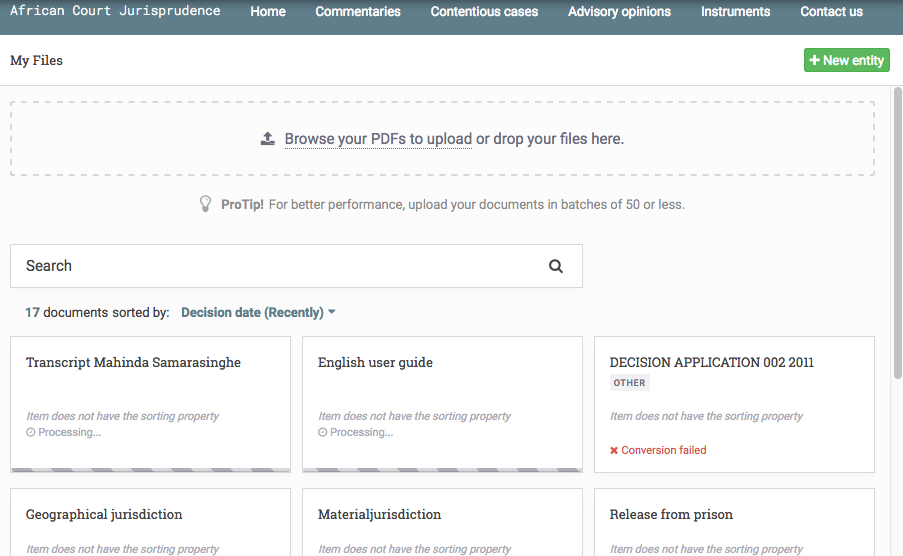The image size is (903, 556).
Task: Open Geographical jurisdiction card
Action: tap(150, 522)
